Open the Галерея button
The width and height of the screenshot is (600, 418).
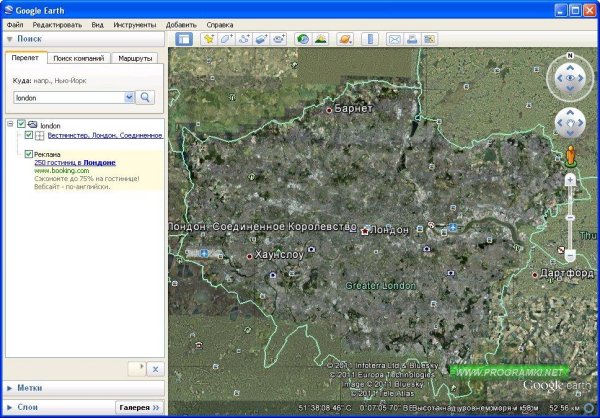tap(139, 408)
